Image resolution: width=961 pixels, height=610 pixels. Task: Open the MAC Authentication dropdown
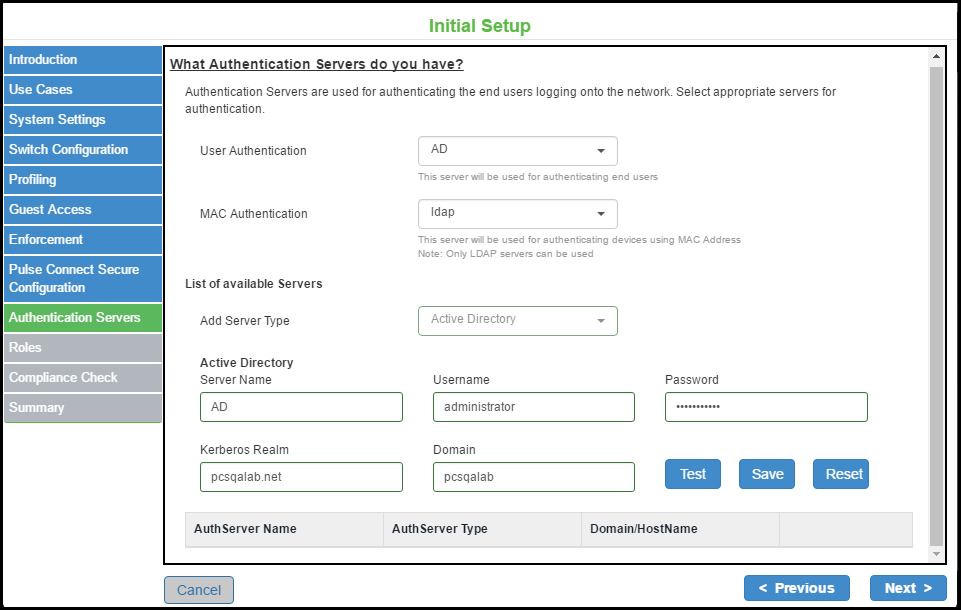tap(517, 214)
